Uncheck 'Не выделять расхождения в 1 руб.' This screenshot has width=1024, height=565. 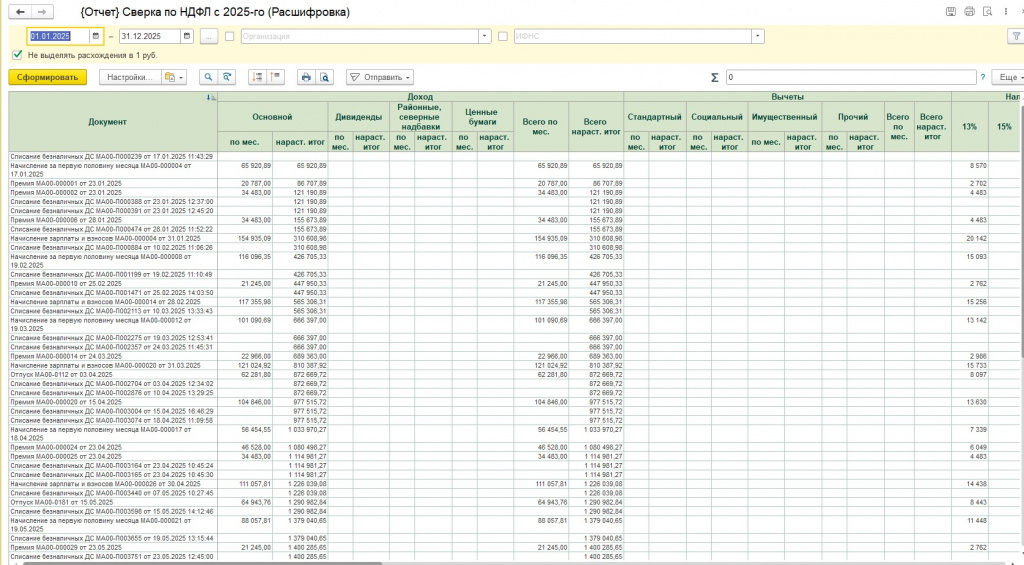click(18, 54)
